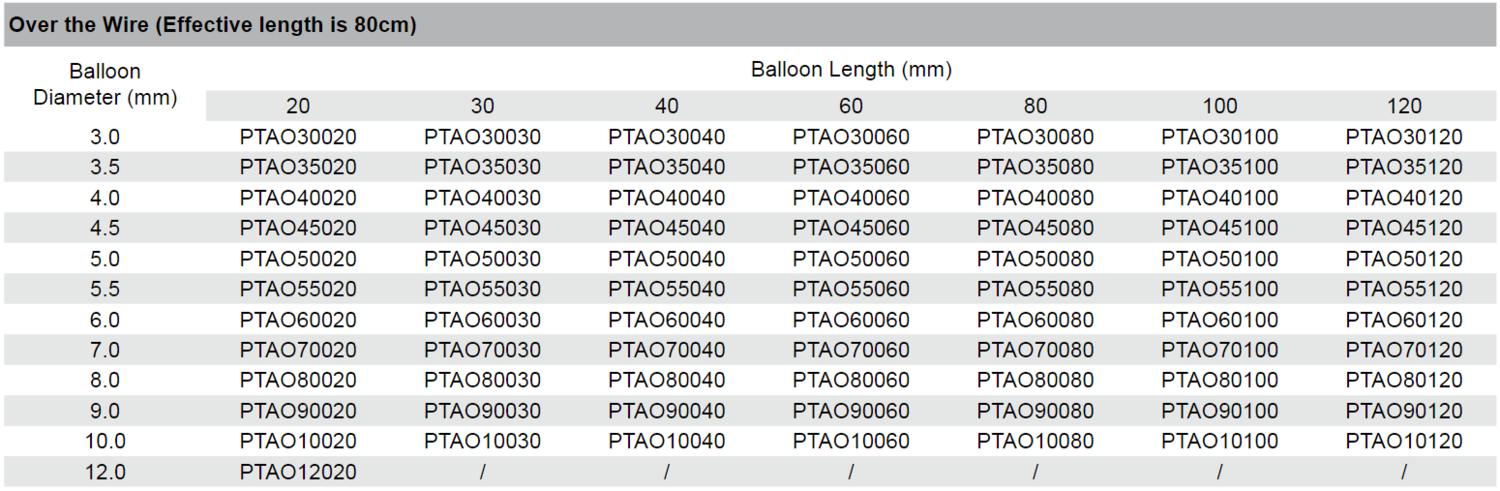Select product code PTAO50060
Image resolution: width=1500 pixels, height=491 pixels.
[851, 259]
